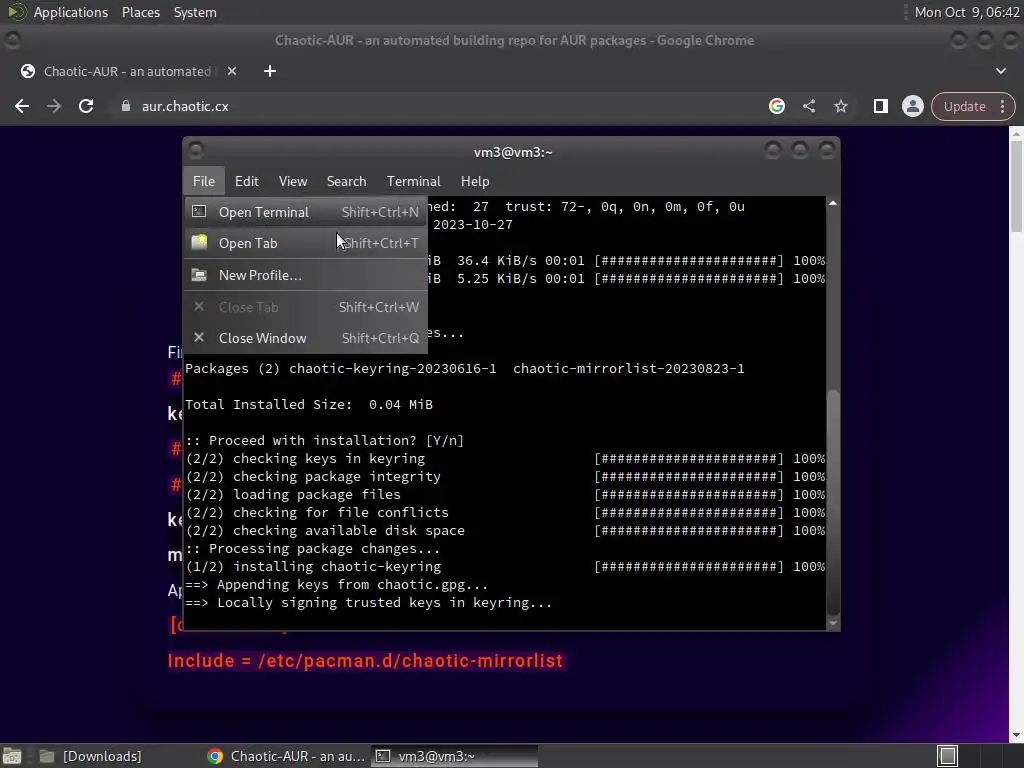Choose Open Terminal from File menu
The image size is (1024, 768).
pos(306,212)
